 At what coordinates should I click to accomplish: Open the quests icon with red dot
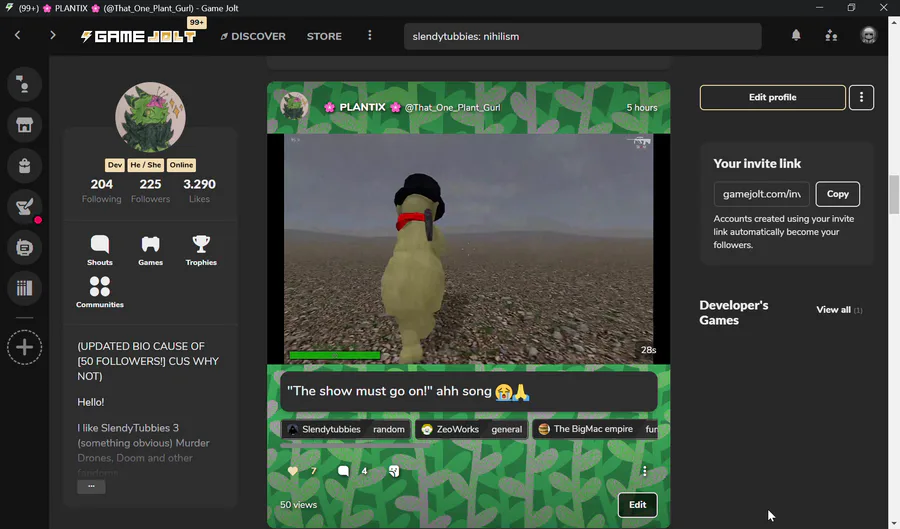(24, 207)
